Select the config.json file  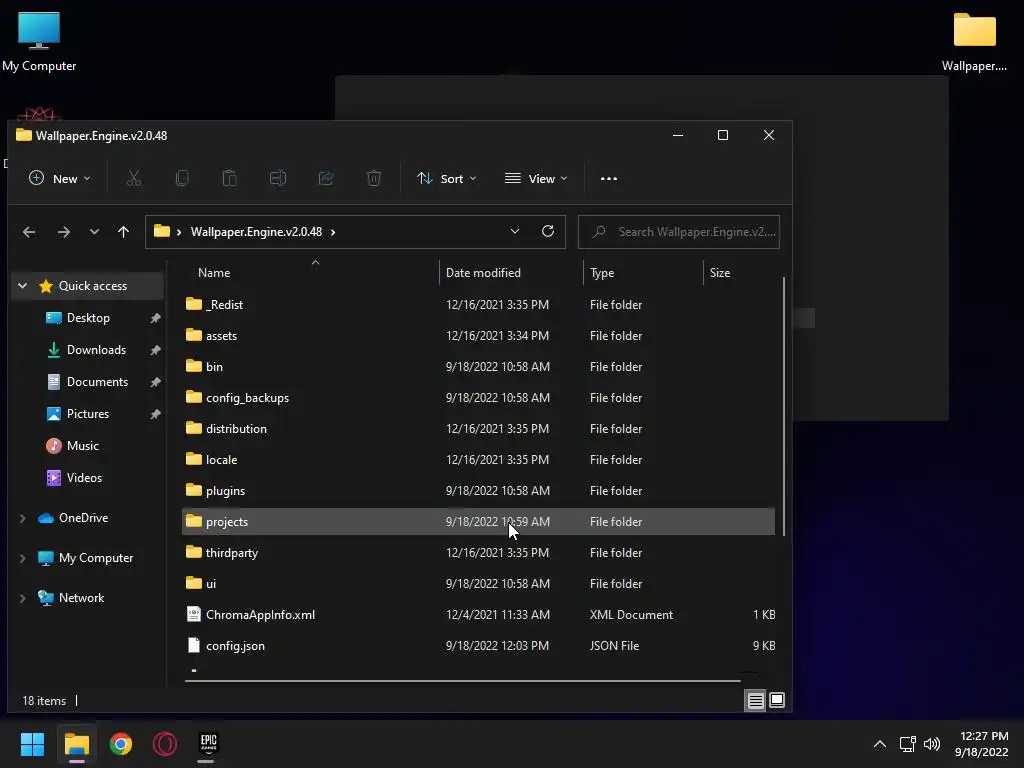pyautogui.click(x=478, y=646)
